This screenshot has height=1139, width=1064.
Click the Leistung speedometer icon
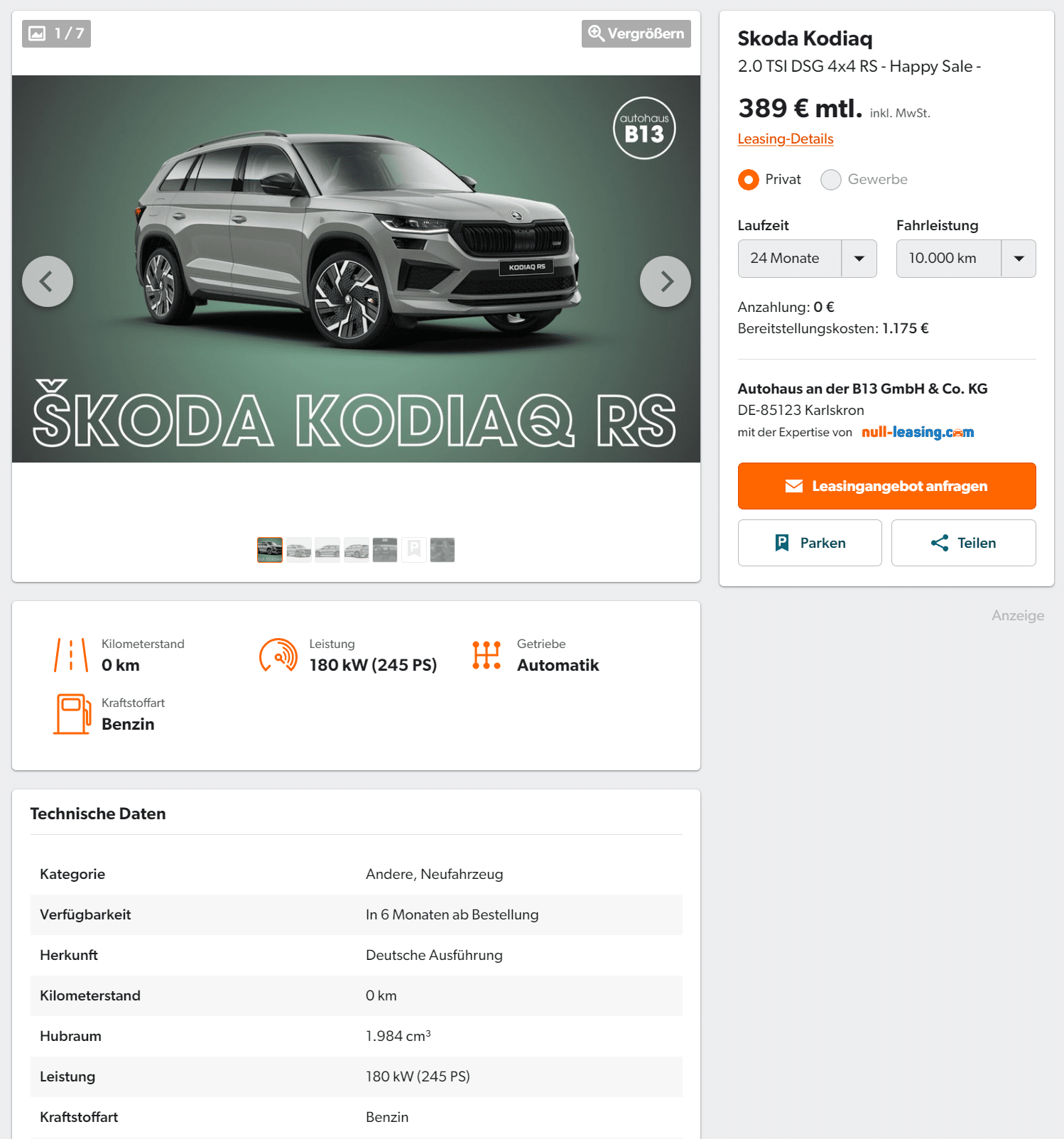(x=278, y=654)
